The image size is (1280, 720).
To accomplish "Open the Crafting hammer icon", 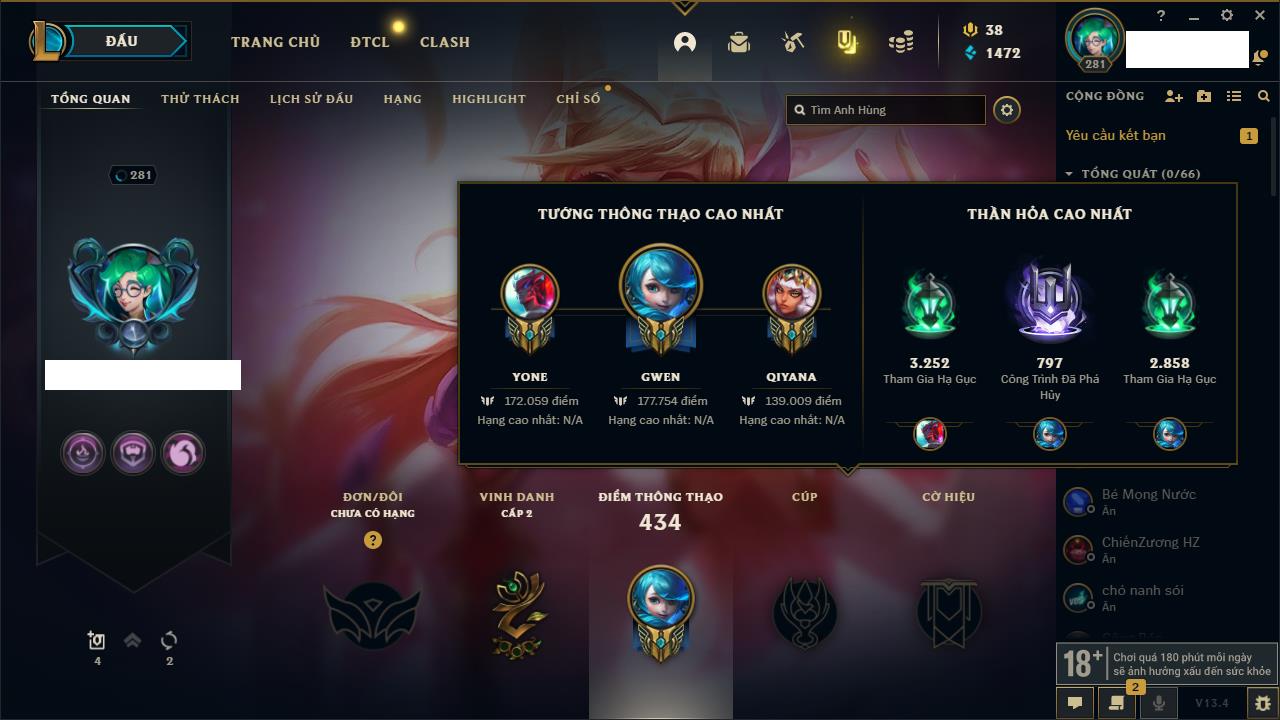I will pos(793,42).
